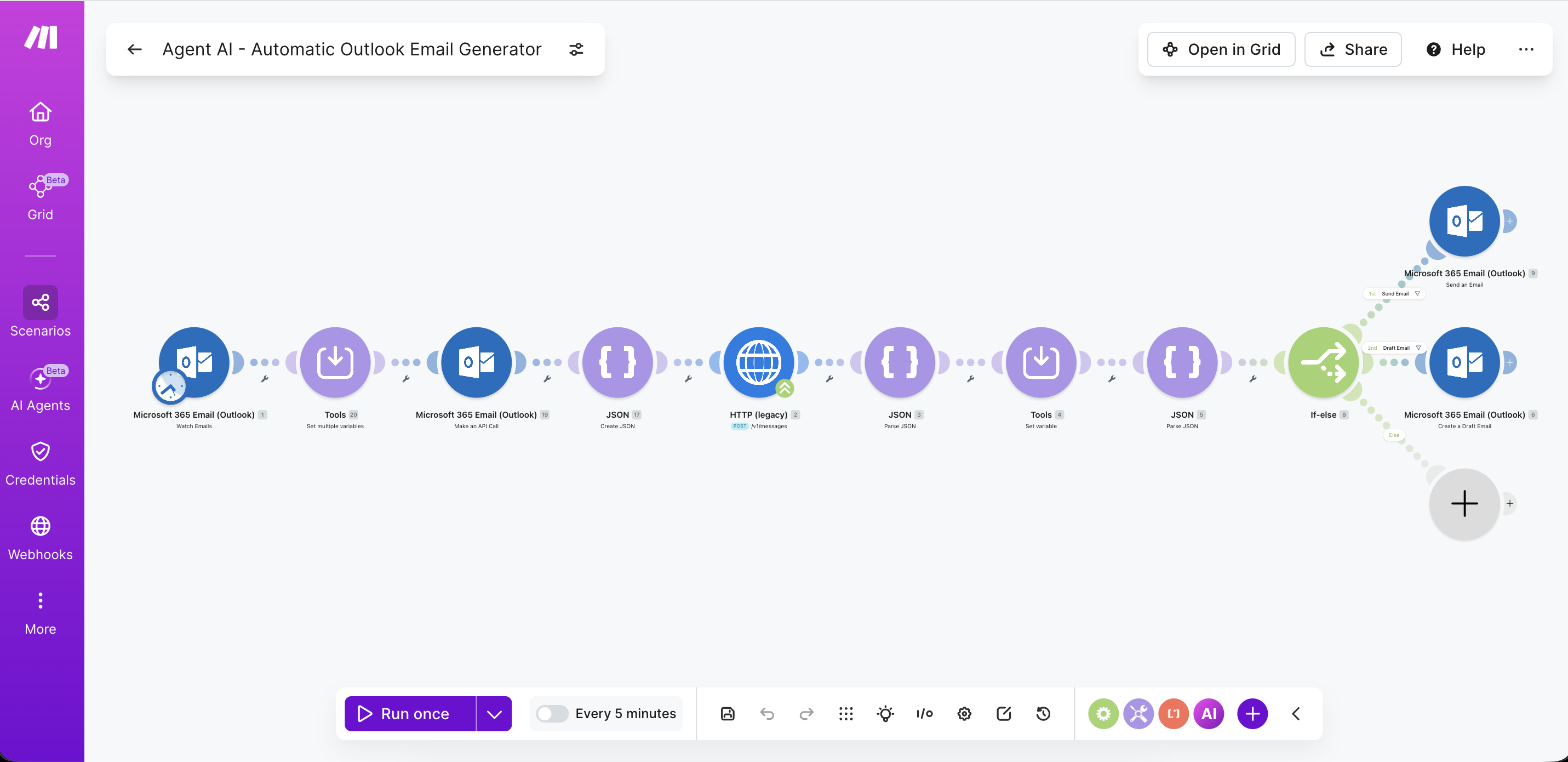1568x762 pixels.
Task: Open the Set multiple variables Tools module
Action: (335, 362)
